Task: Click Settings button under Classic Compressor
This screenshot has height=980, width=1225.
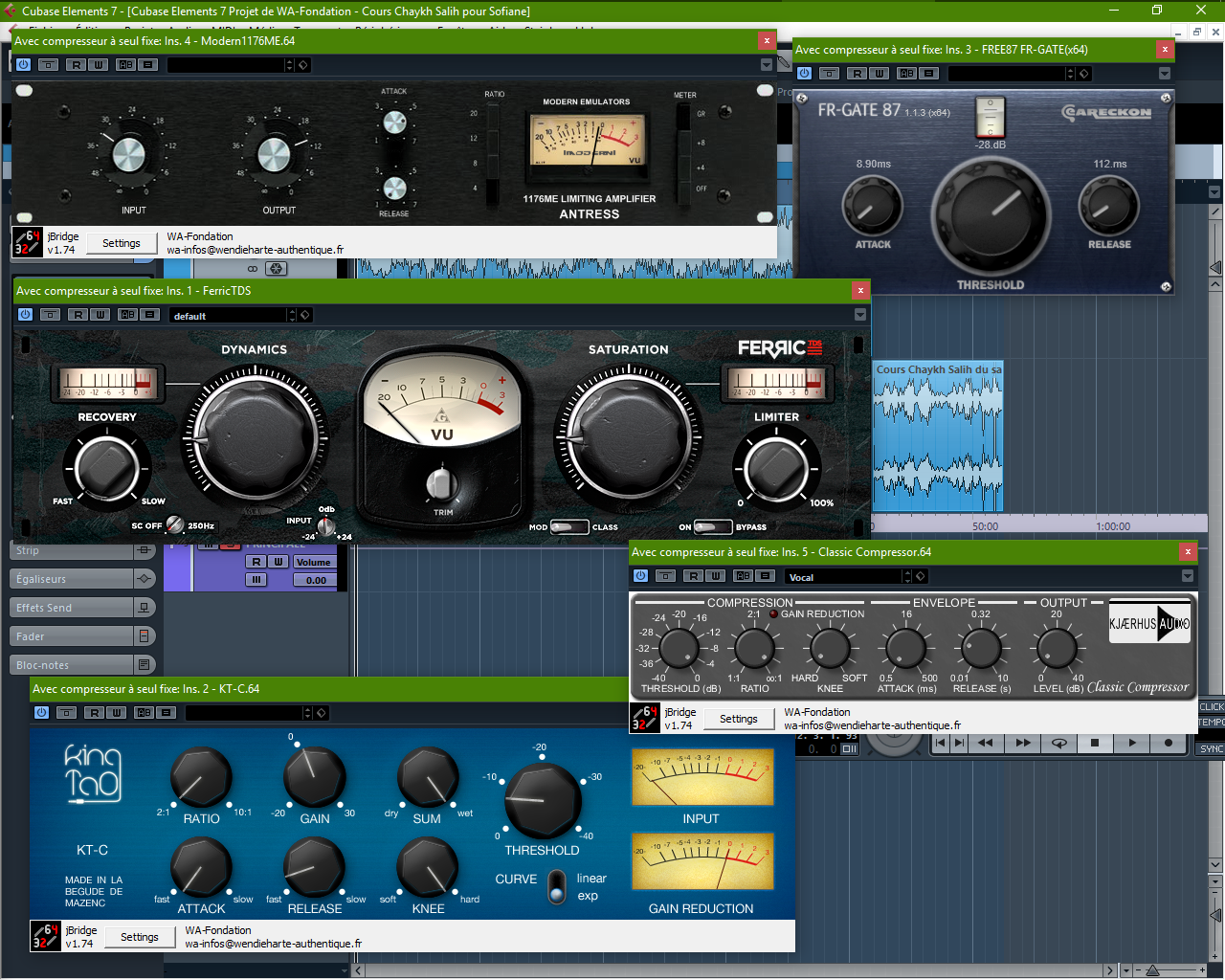Action: click(x=739, y=719)
